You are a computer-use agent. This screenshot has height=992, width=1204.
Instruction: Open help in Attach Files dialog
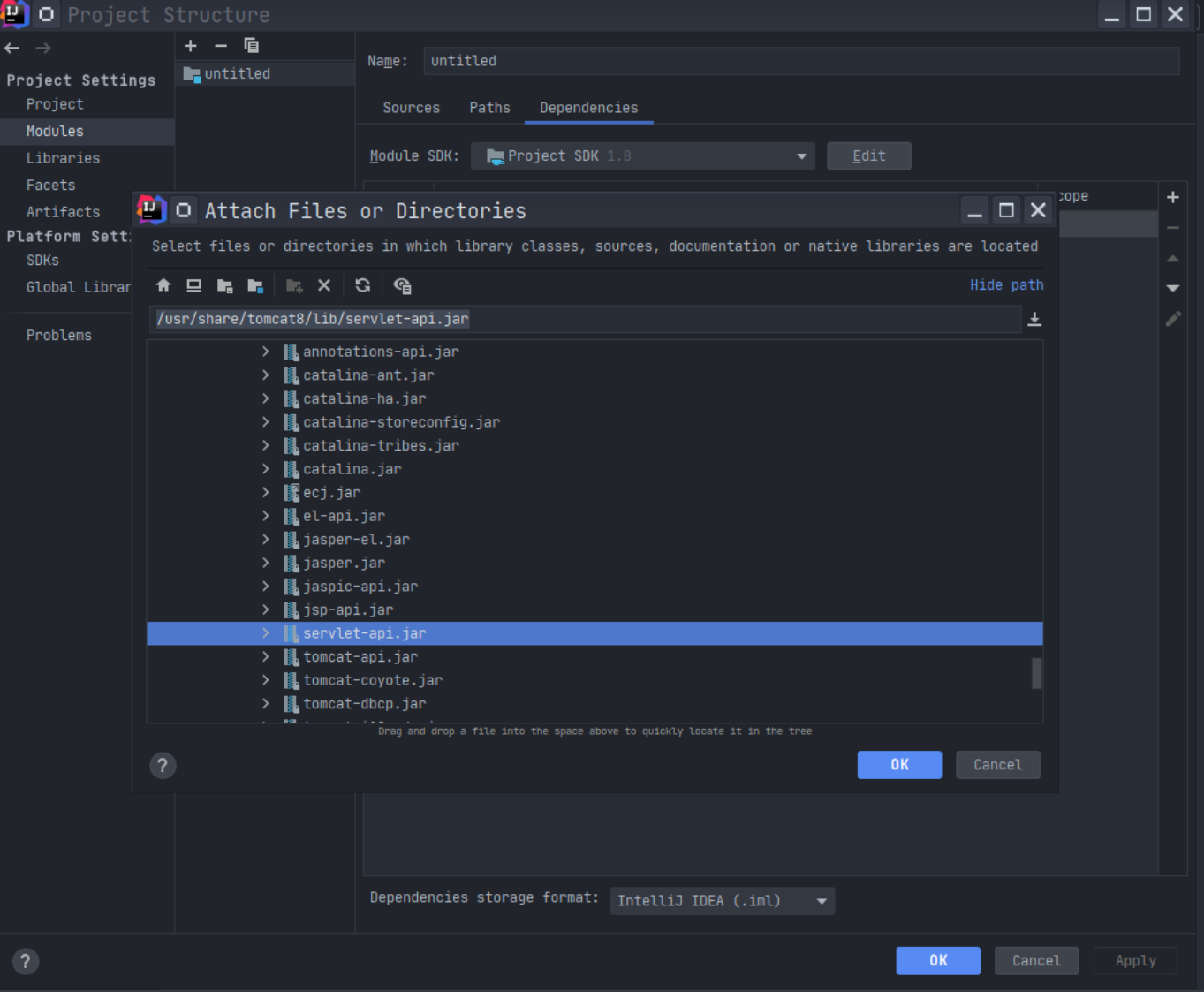point(163,765)
